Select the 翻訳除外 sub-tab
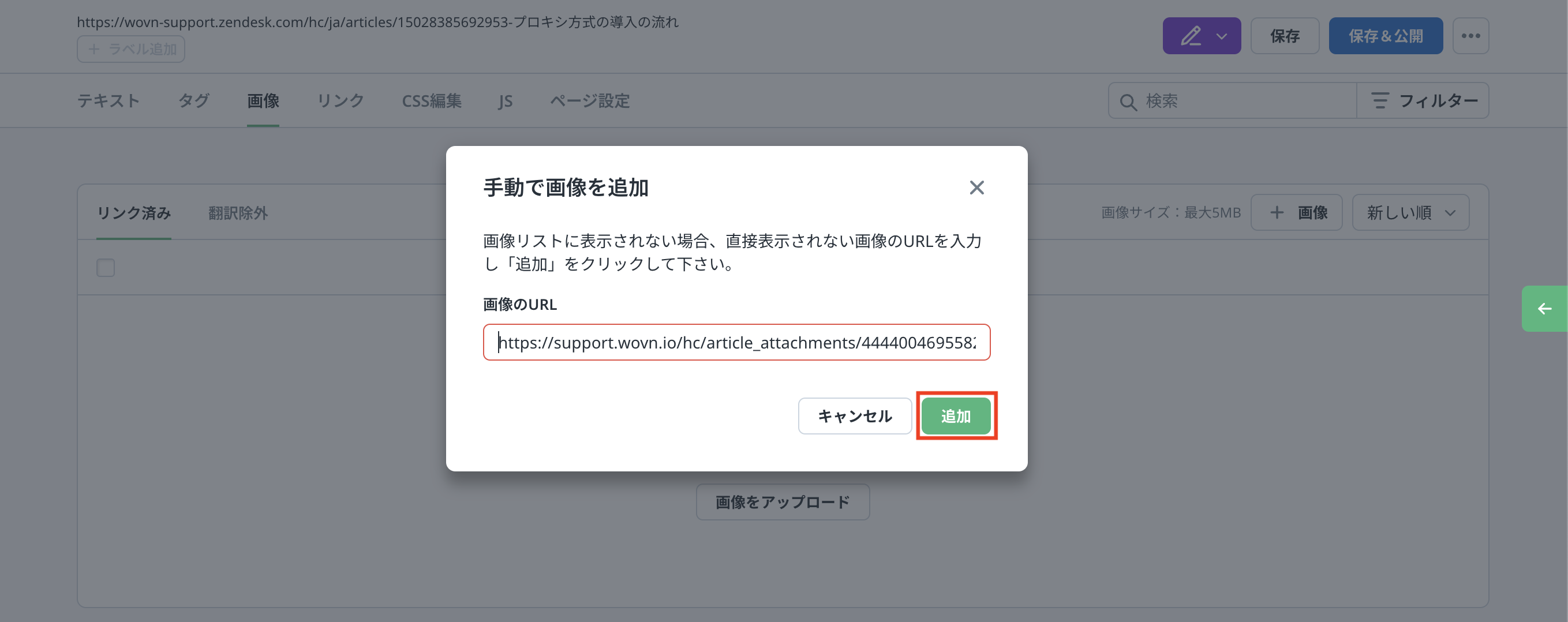The image size is (1568, 622). point(238,213)
